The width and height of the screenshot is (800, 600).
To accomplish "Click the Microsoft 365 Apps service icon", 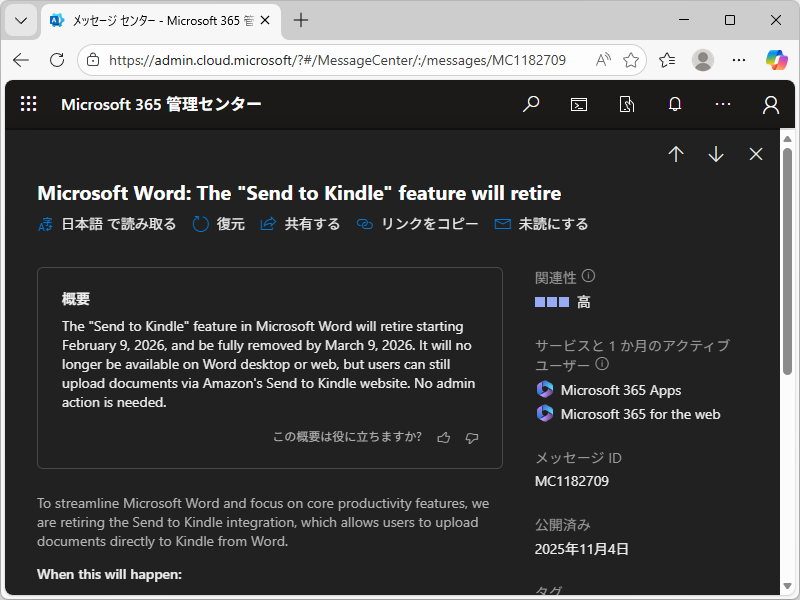I will pyautogui.click(x=544, y=390).
